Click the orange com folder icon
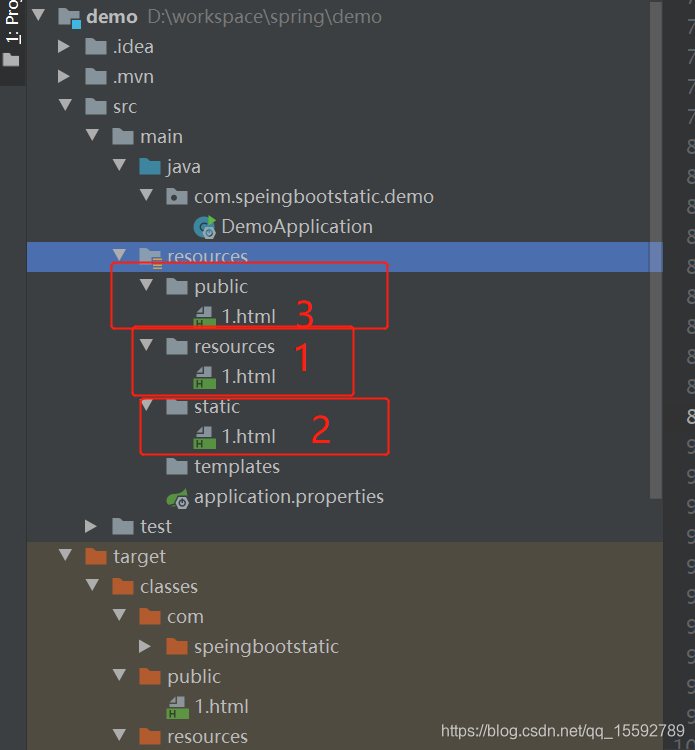 coord(150,617)
